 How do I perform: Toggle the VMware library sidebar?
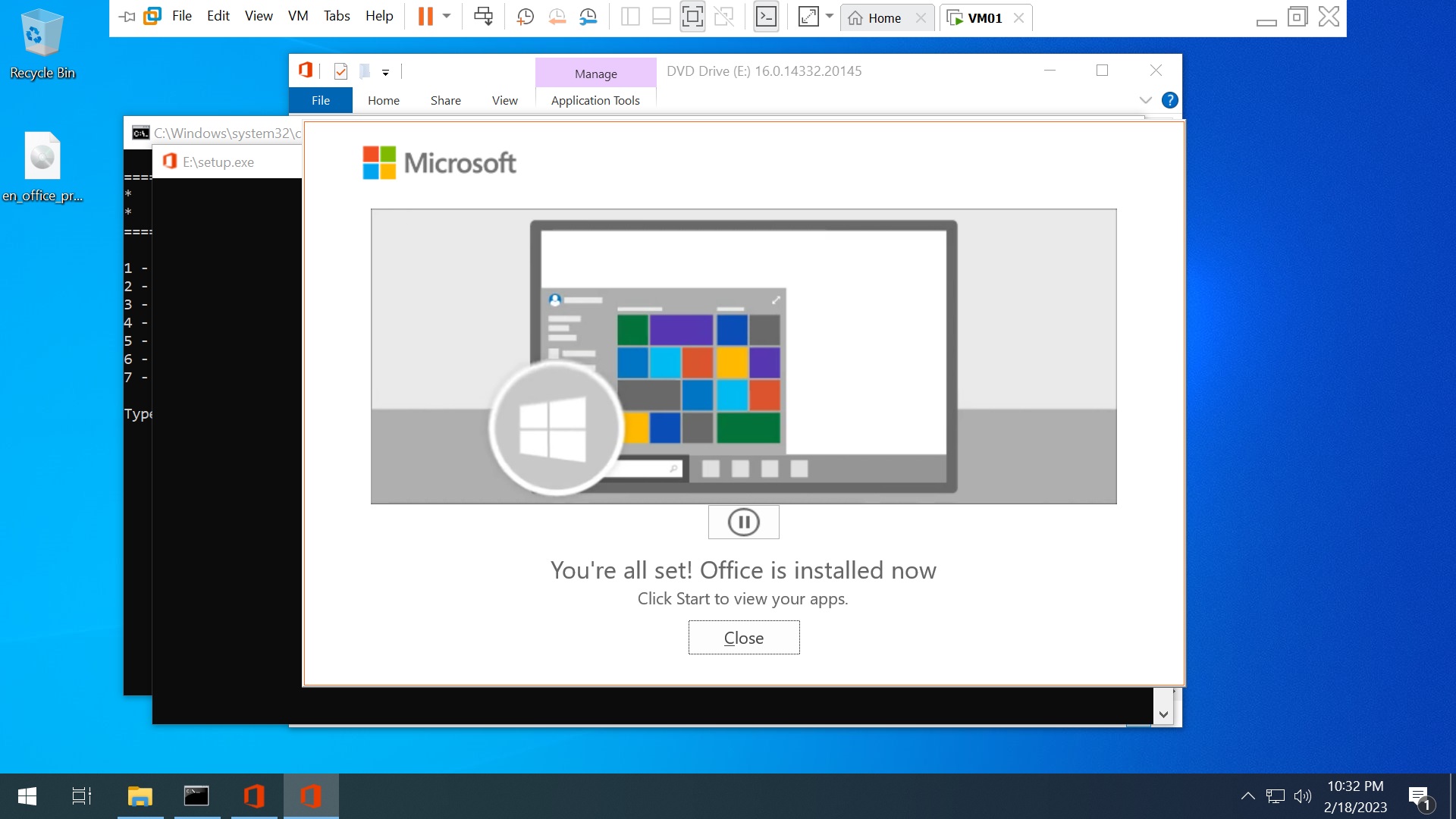click(630, 17)
